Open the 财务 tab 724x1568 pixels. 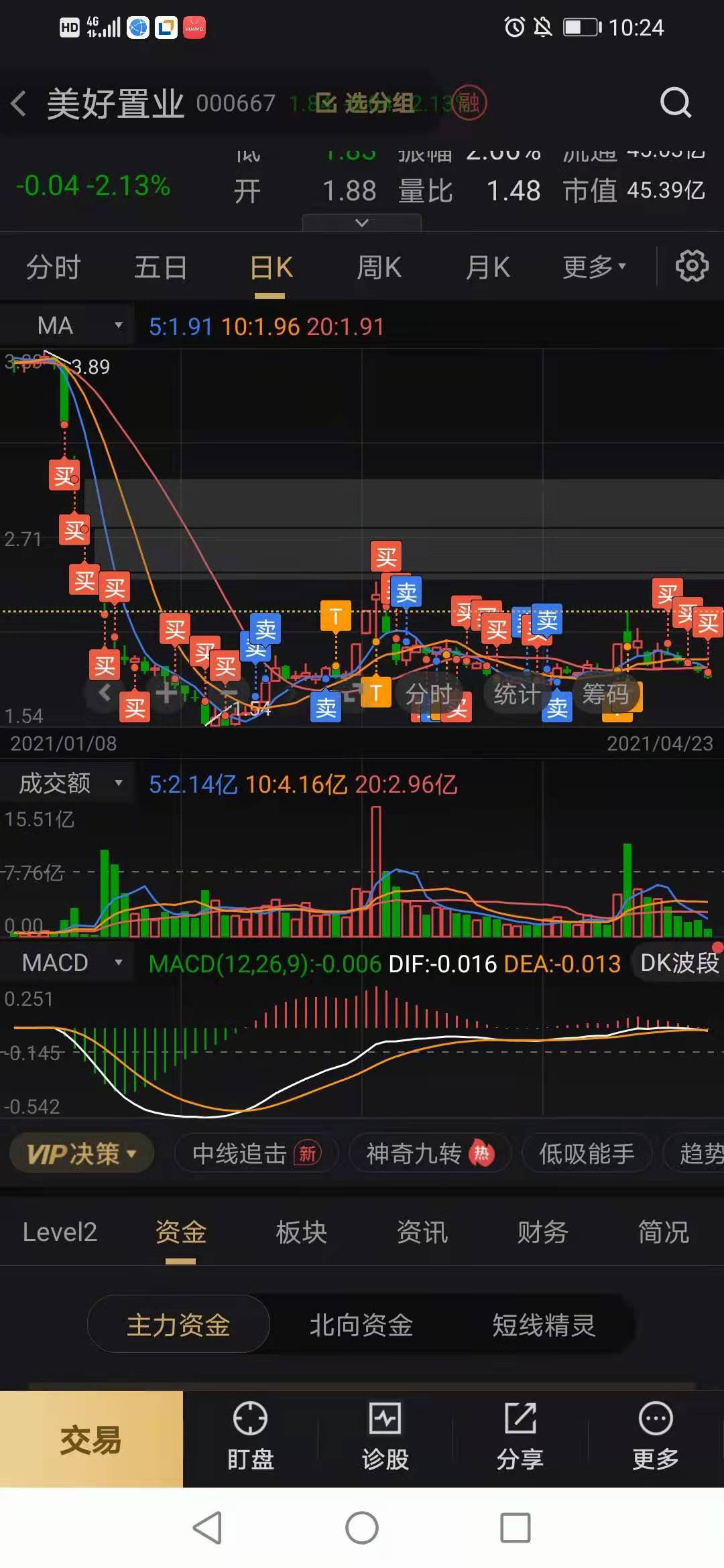(542, 1232)
